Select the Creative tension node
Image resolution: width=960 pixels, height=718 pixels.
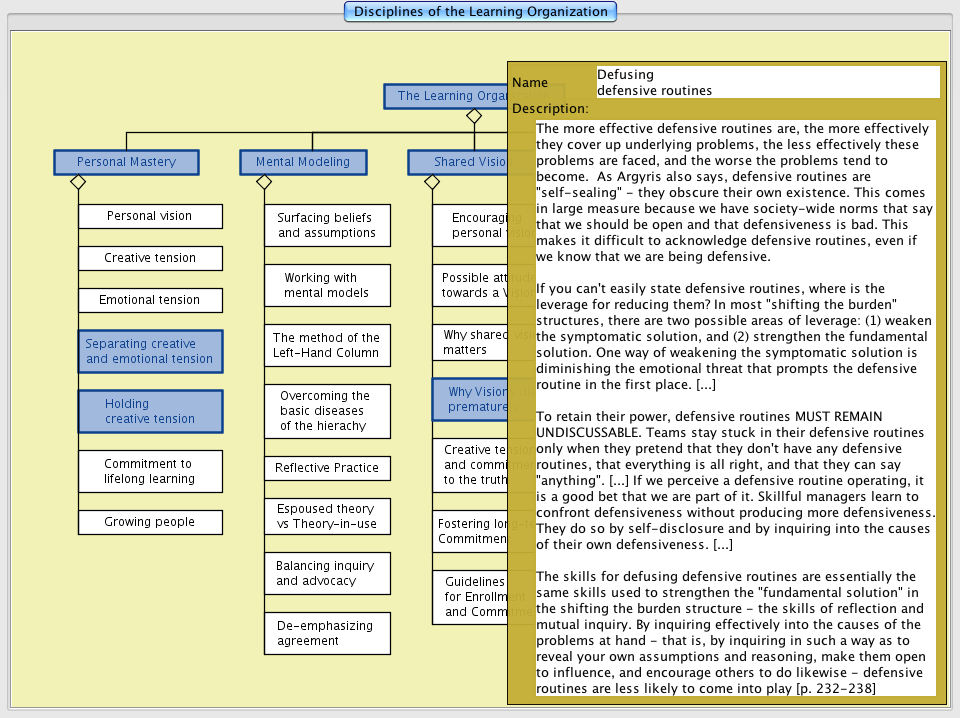pos(150,258)
